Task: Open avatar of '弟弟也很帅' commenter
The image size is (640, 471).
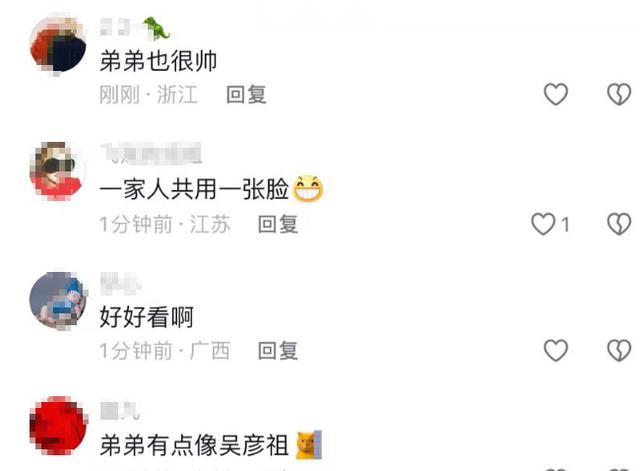Action: point(58,44)
